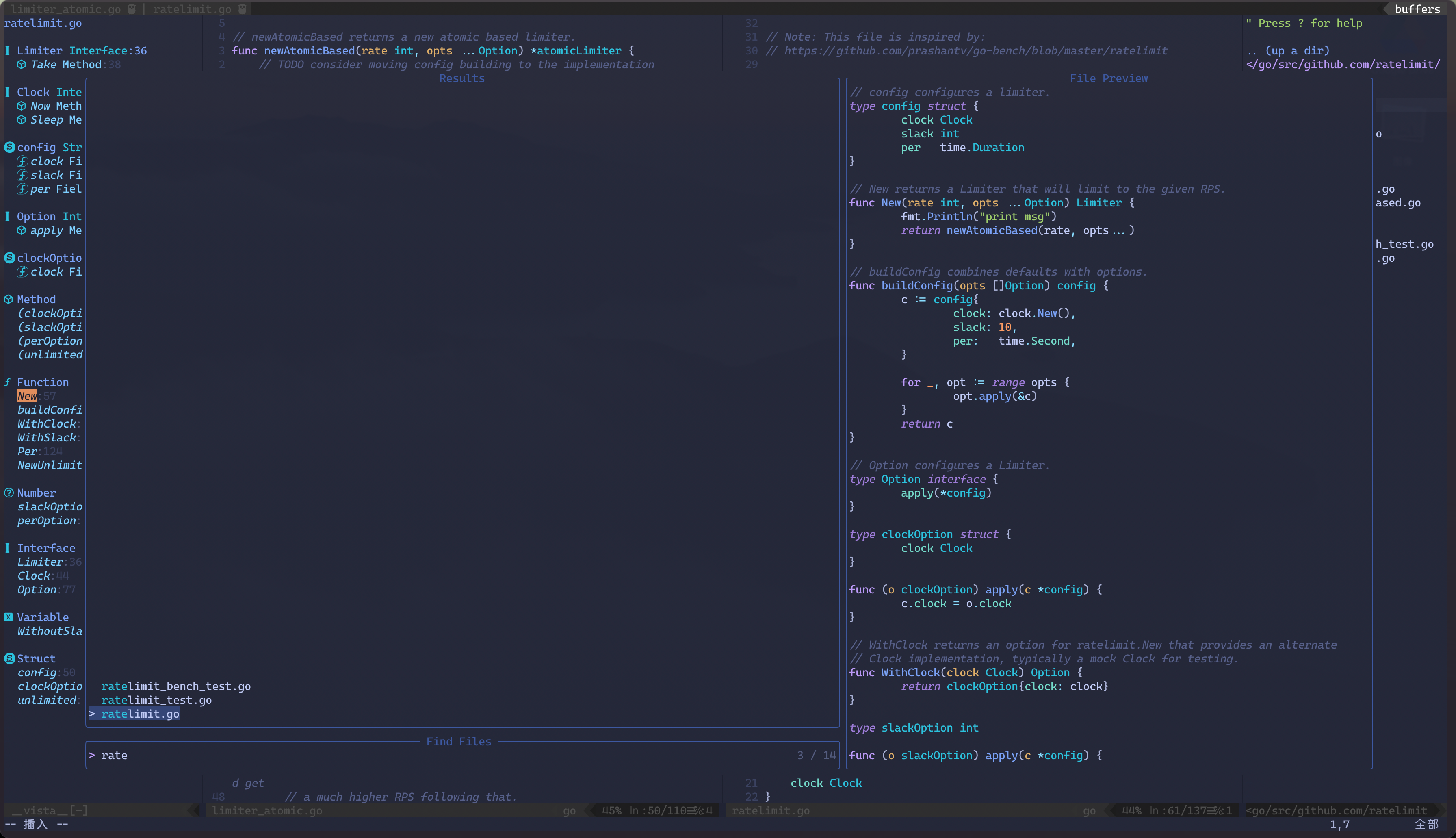Screen dimensions: 1456x838
Task: Click the struct icon next to config Str
Action: pyautogui.click(x=9, y=148)
